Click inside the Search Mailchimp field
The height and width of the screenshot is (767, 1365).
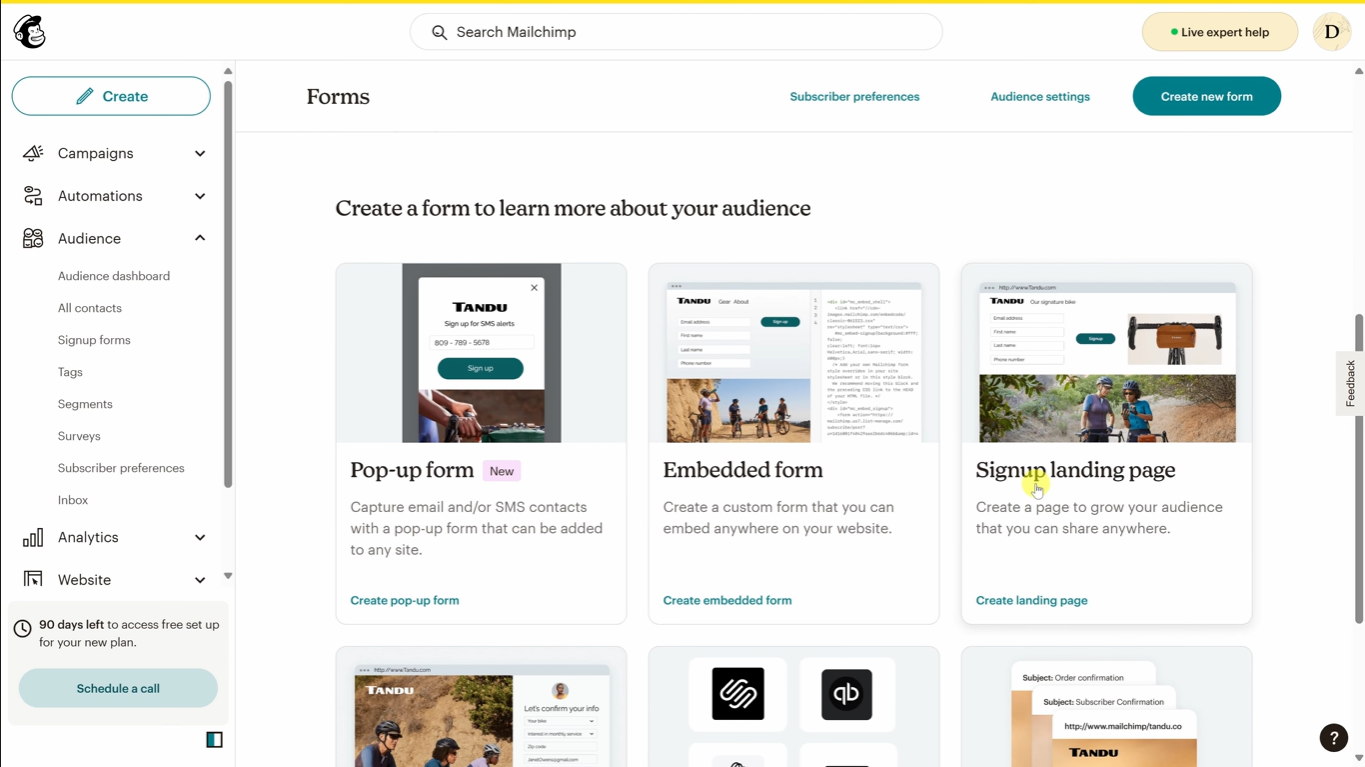coord(675,31)
